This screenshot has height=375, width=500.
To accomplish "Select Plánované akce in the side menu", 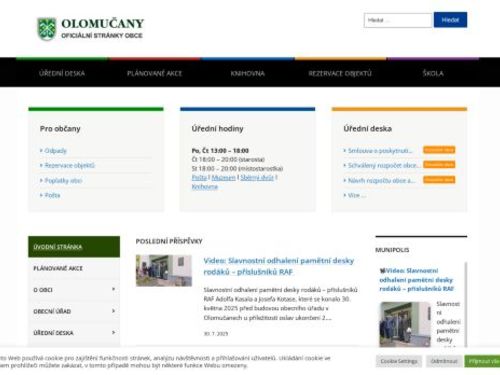I will click(x=74, y=268).
